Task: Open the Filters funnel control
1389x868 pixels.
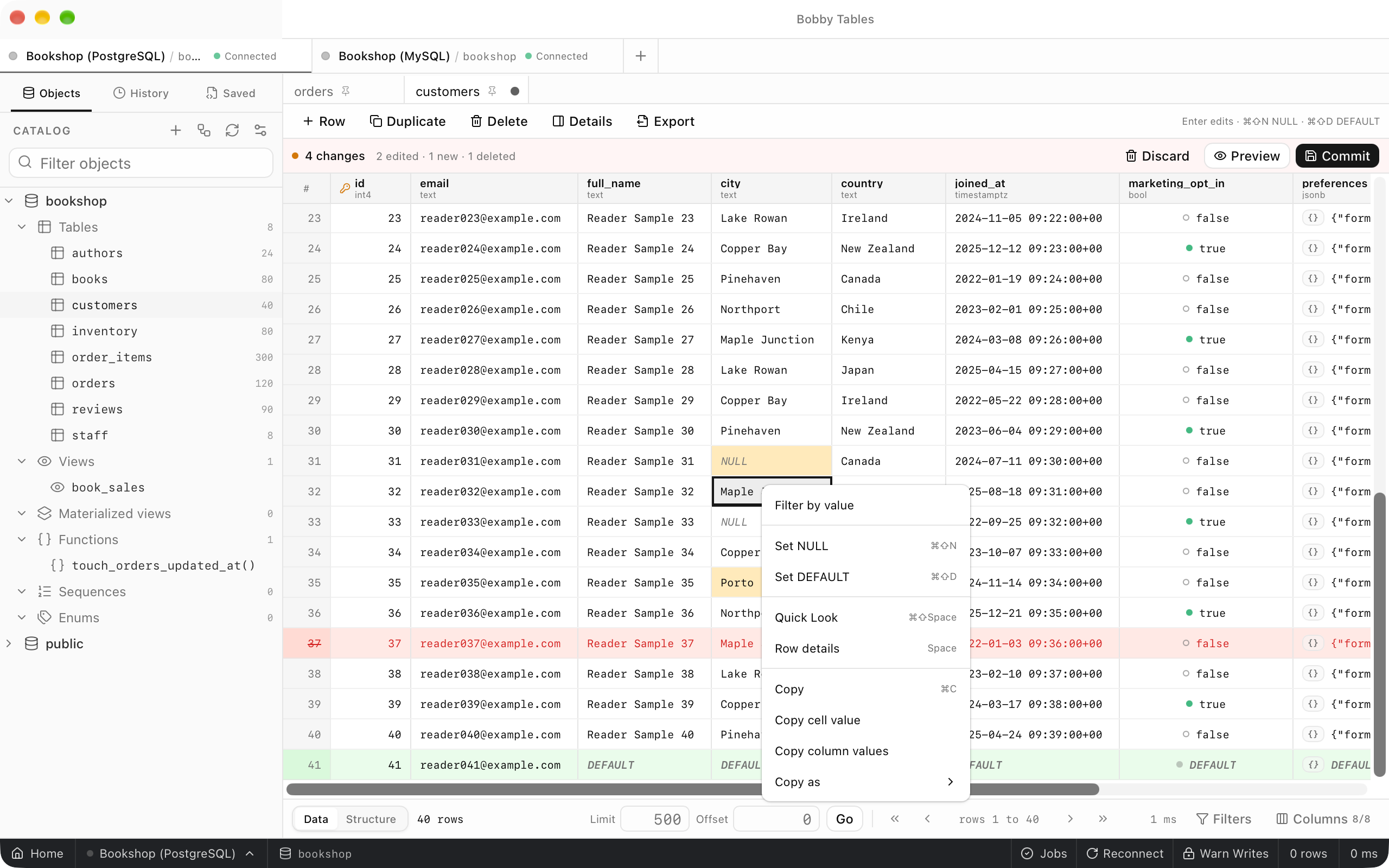Action: 1223,819
